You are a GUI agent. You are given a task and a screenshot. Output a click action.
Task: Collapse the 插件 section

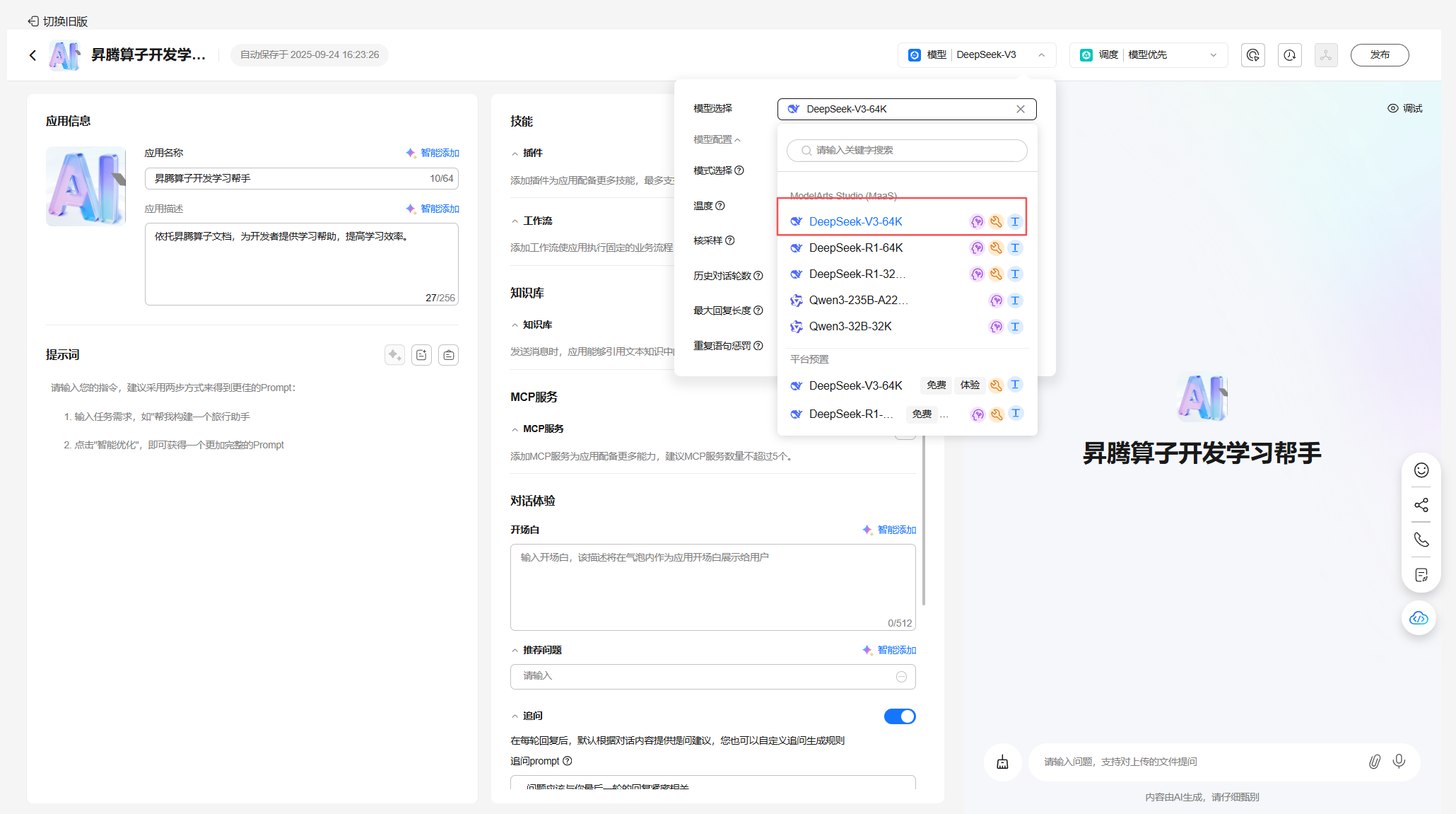pos(515,153)
